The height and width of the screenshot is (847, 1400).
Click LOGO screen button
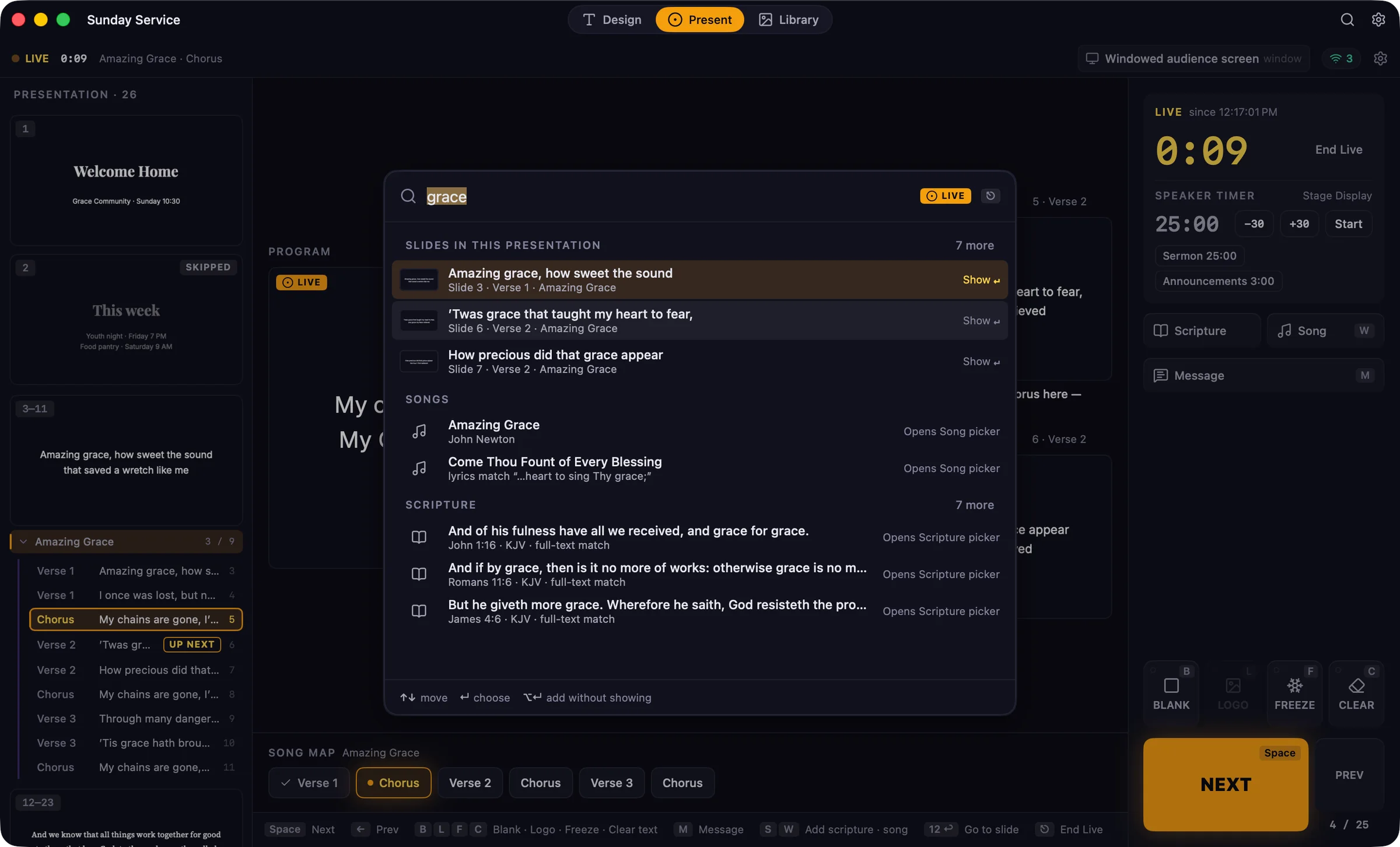click(1233, 694)
